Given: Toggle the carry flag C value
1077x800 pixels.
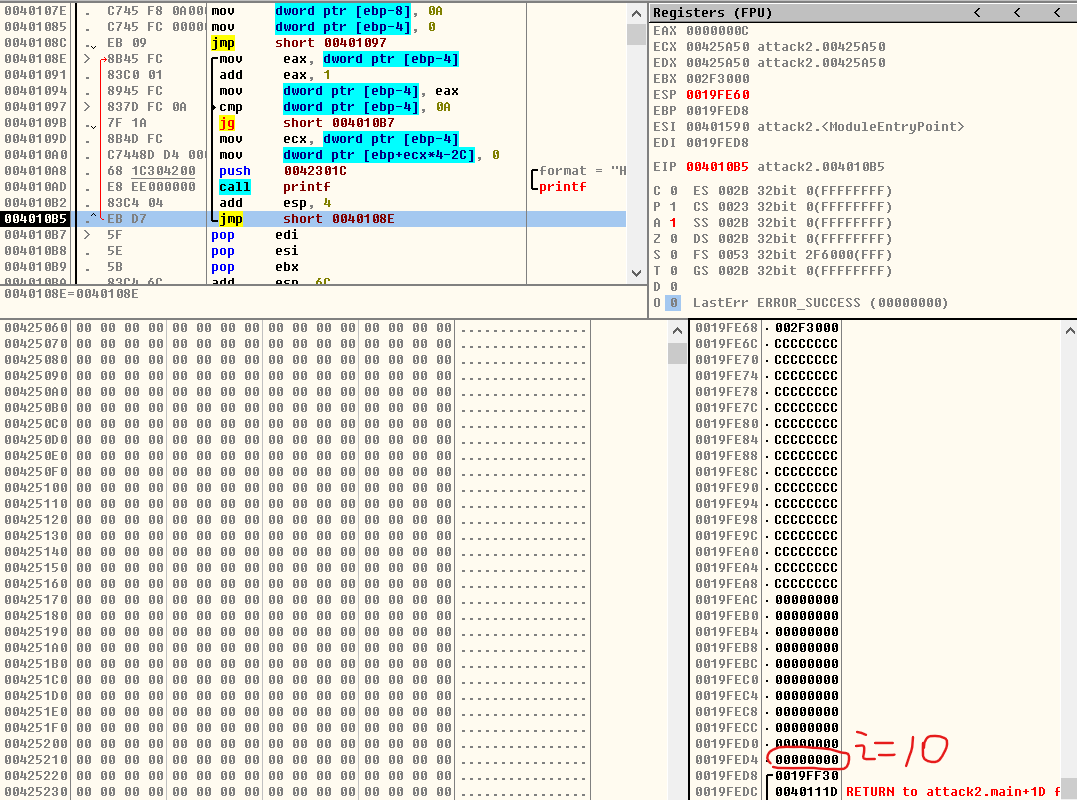Looking at the screenshot, I should [673, 191].
